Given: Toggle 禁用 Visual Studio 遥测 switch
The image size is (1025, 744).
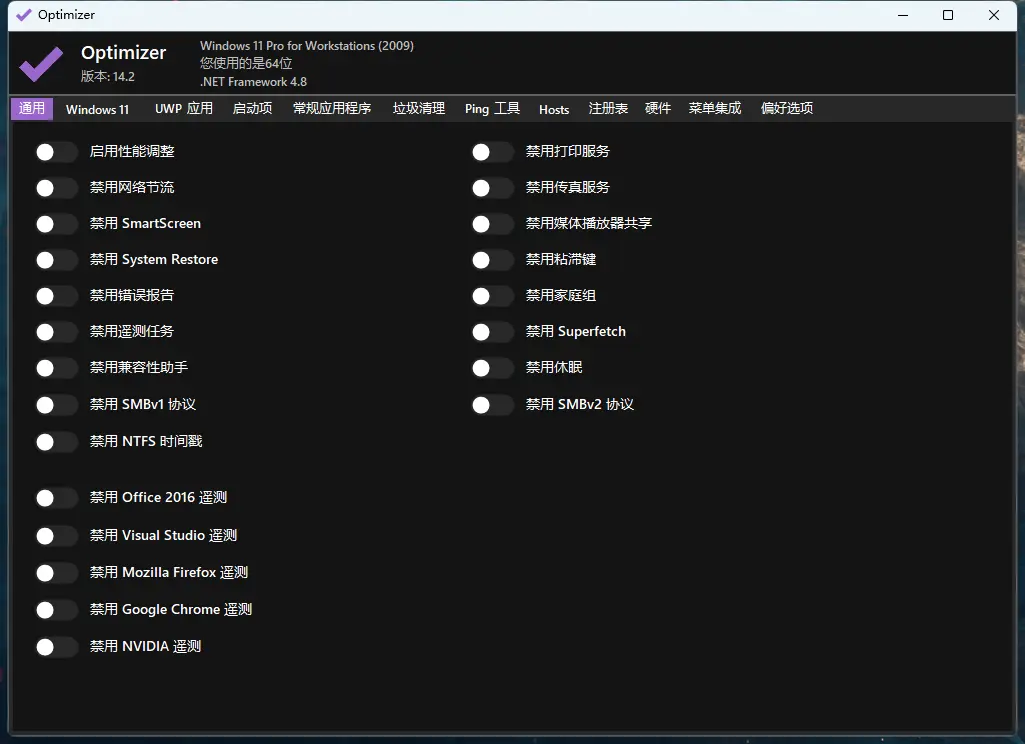Looking at the screenshot, I should (x=57, y=536).
